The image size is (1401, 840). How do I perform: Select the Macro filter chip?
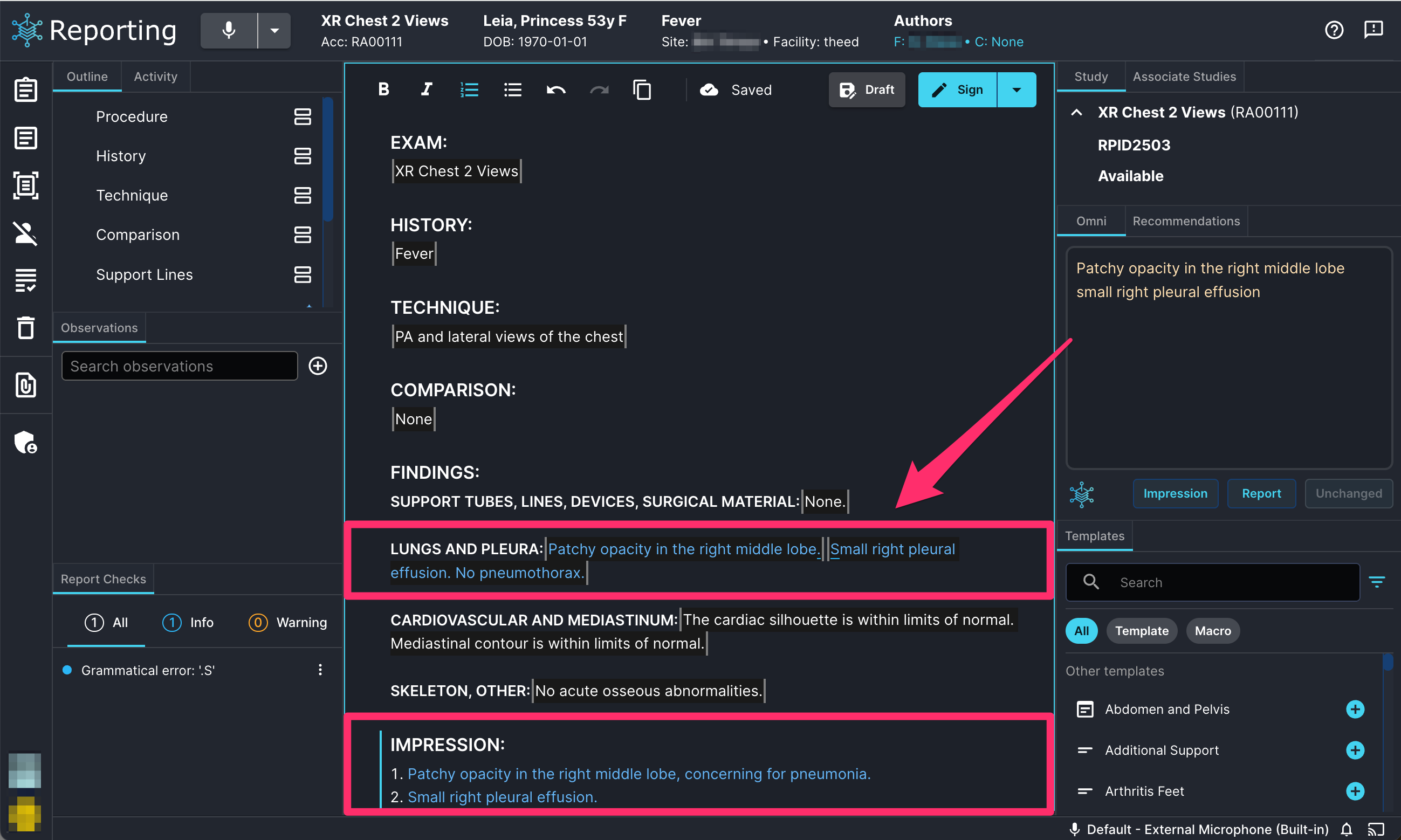1212,631
